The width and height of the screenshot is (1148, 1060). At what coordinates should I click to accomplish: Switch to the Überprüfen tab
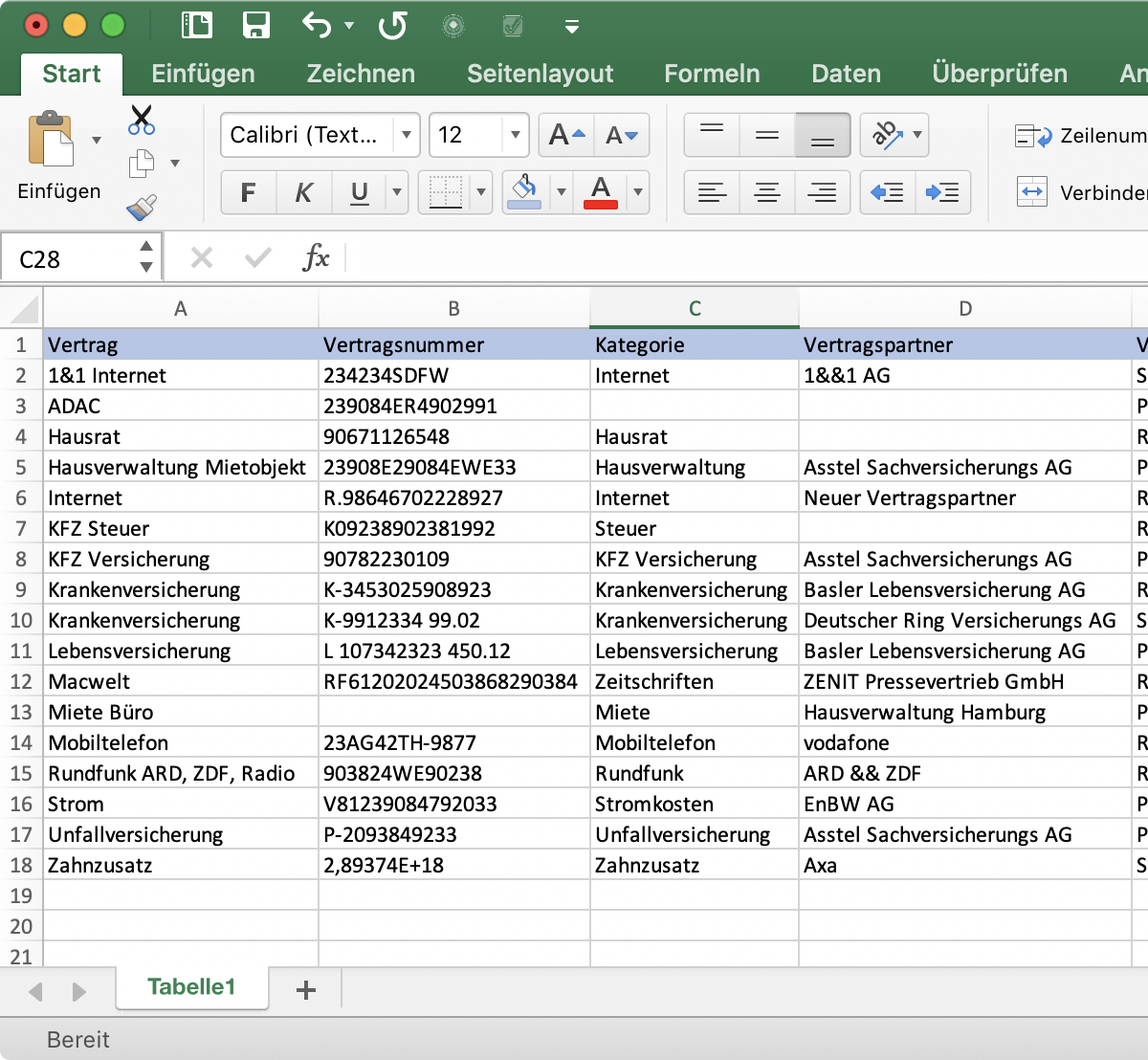pos(1000,74)
